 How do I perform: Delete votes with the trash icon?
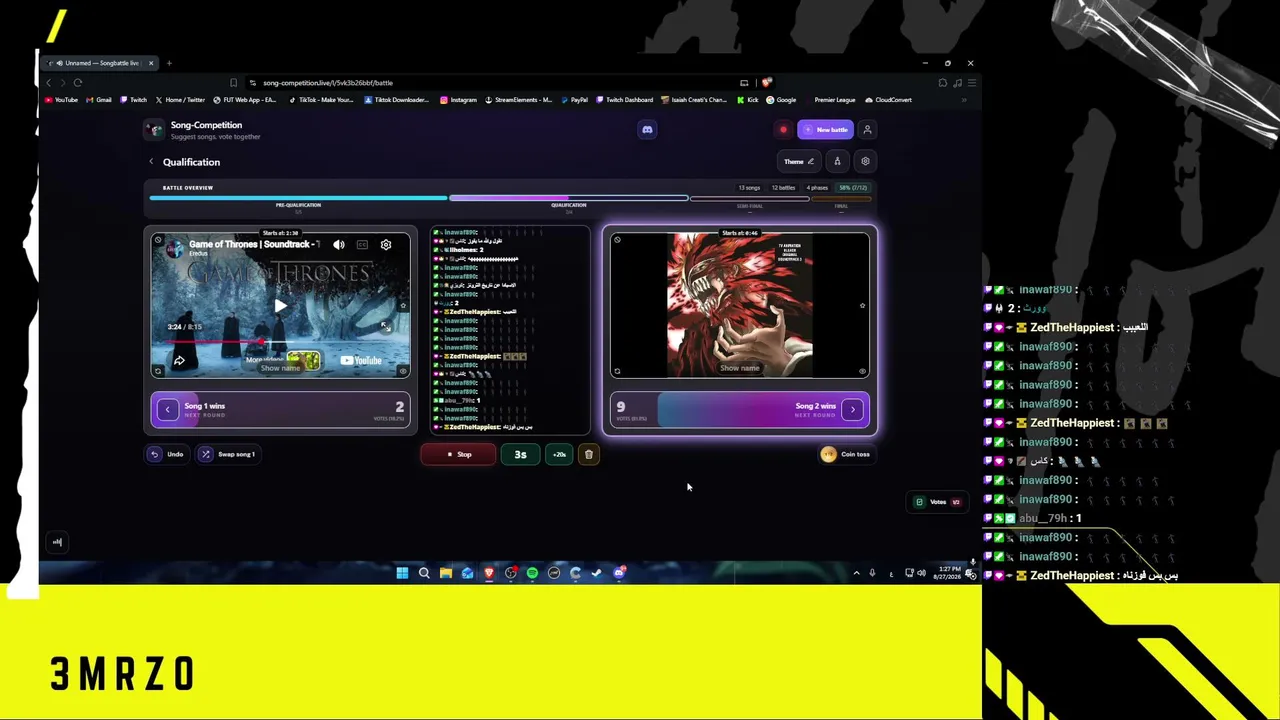pyautogui.click(x=589, y=454)
